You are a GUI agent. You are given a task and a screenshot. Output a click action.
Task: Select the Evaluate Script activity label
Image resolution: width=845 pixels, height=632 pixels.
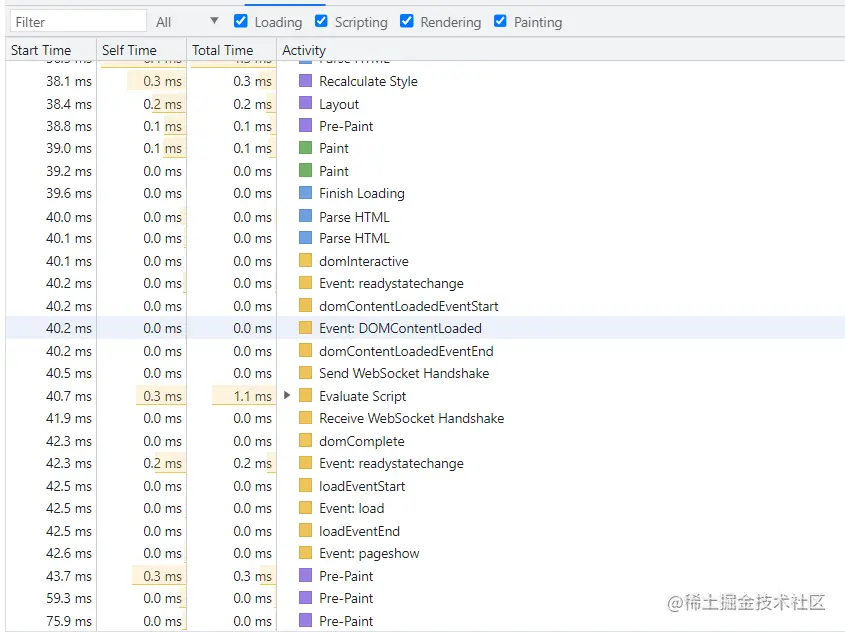click(363, 397)
